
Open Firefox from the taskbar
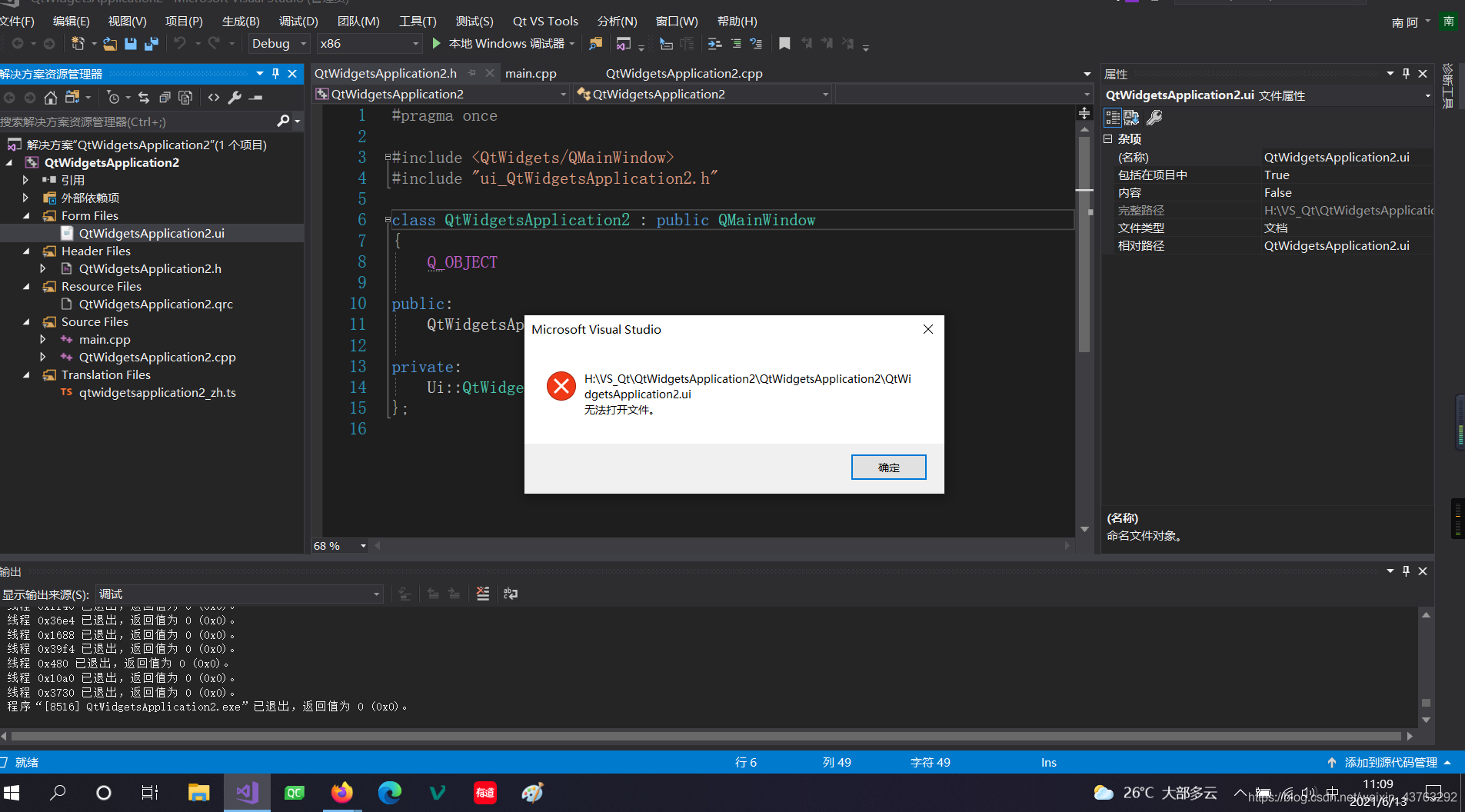click(x=342, y=793)
